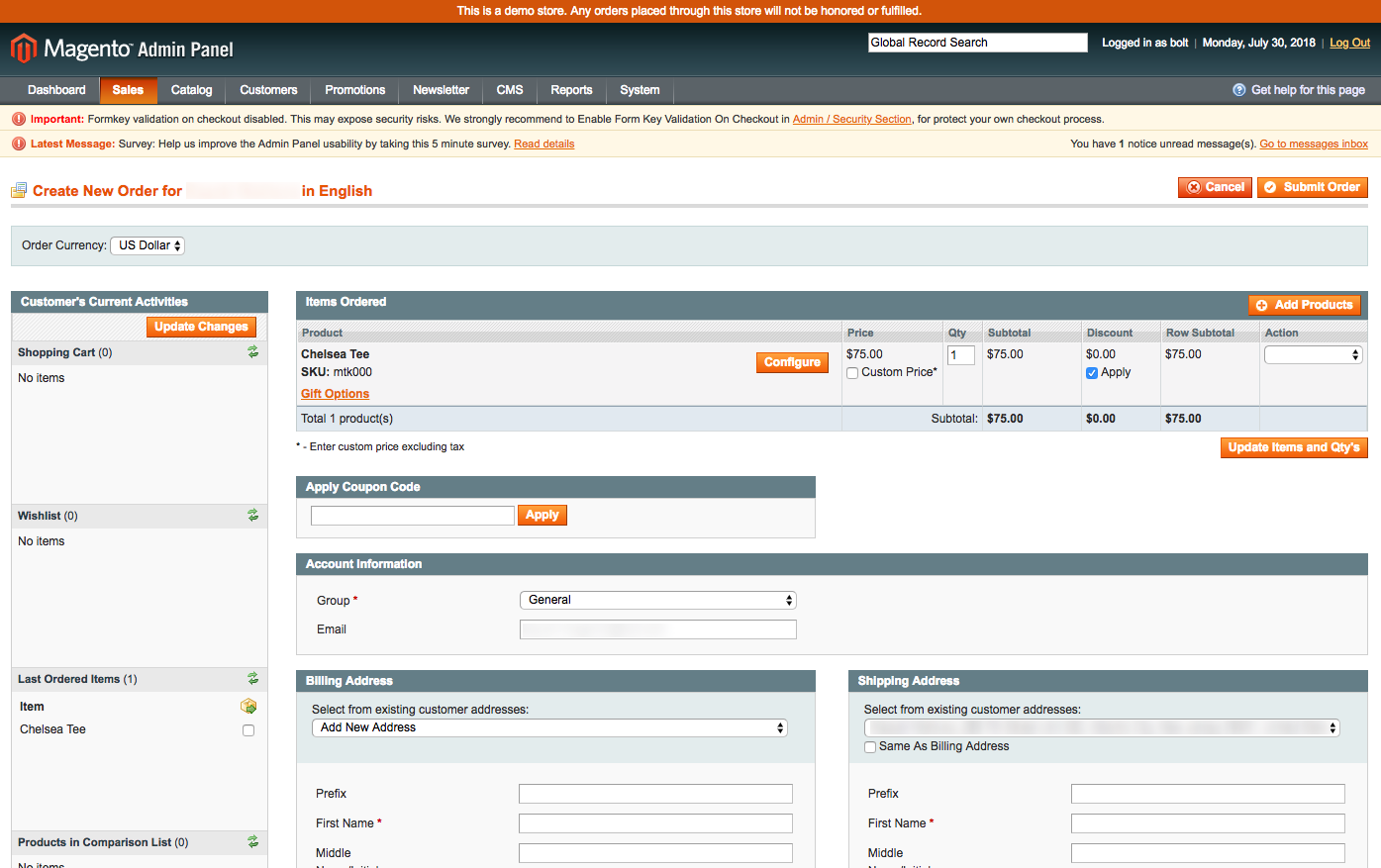Click shipping address First Name field
The height and width of the screenshot is (868, 1381).
pyautogui.click(x=1208, y=823)
